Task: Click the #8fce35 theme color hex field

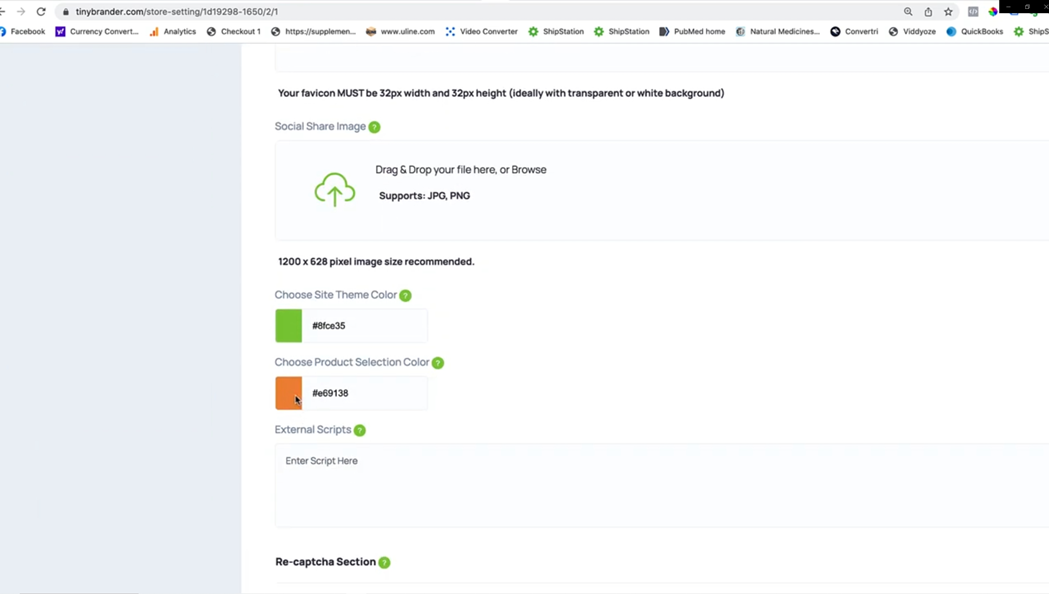Action: click(365, 326)
